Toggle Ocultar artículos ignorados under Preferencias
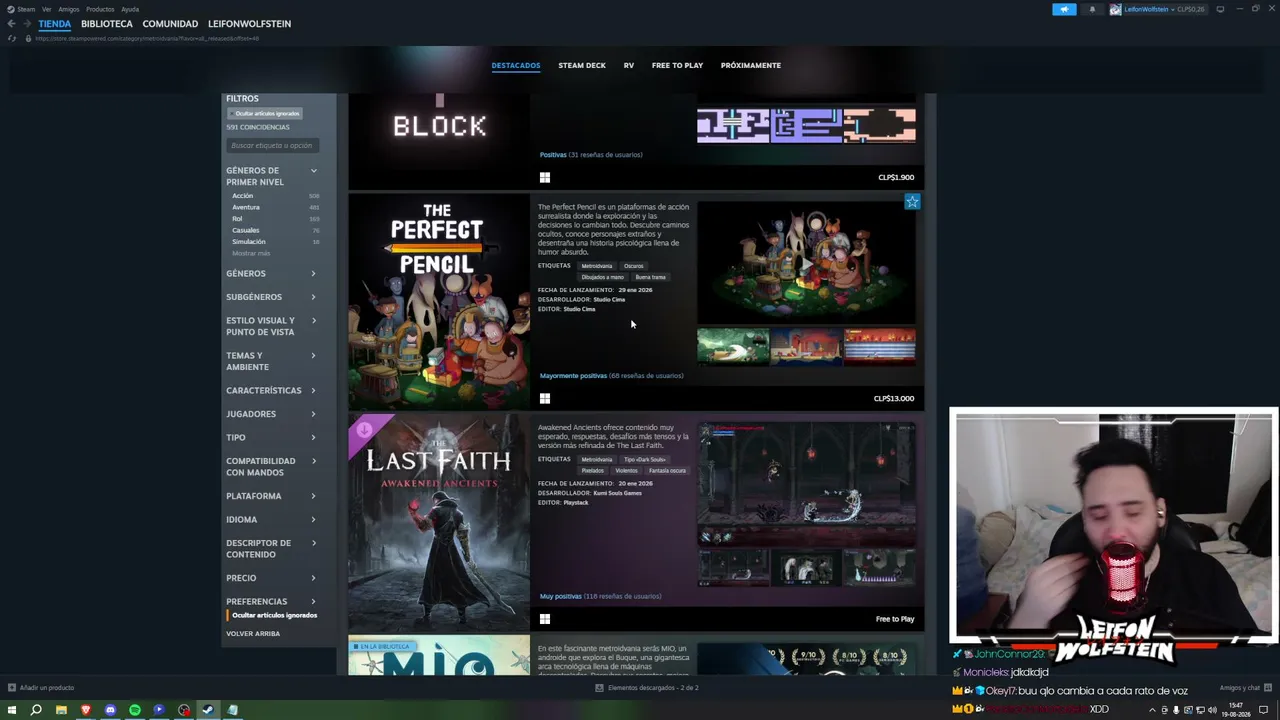 coord(274,615)
